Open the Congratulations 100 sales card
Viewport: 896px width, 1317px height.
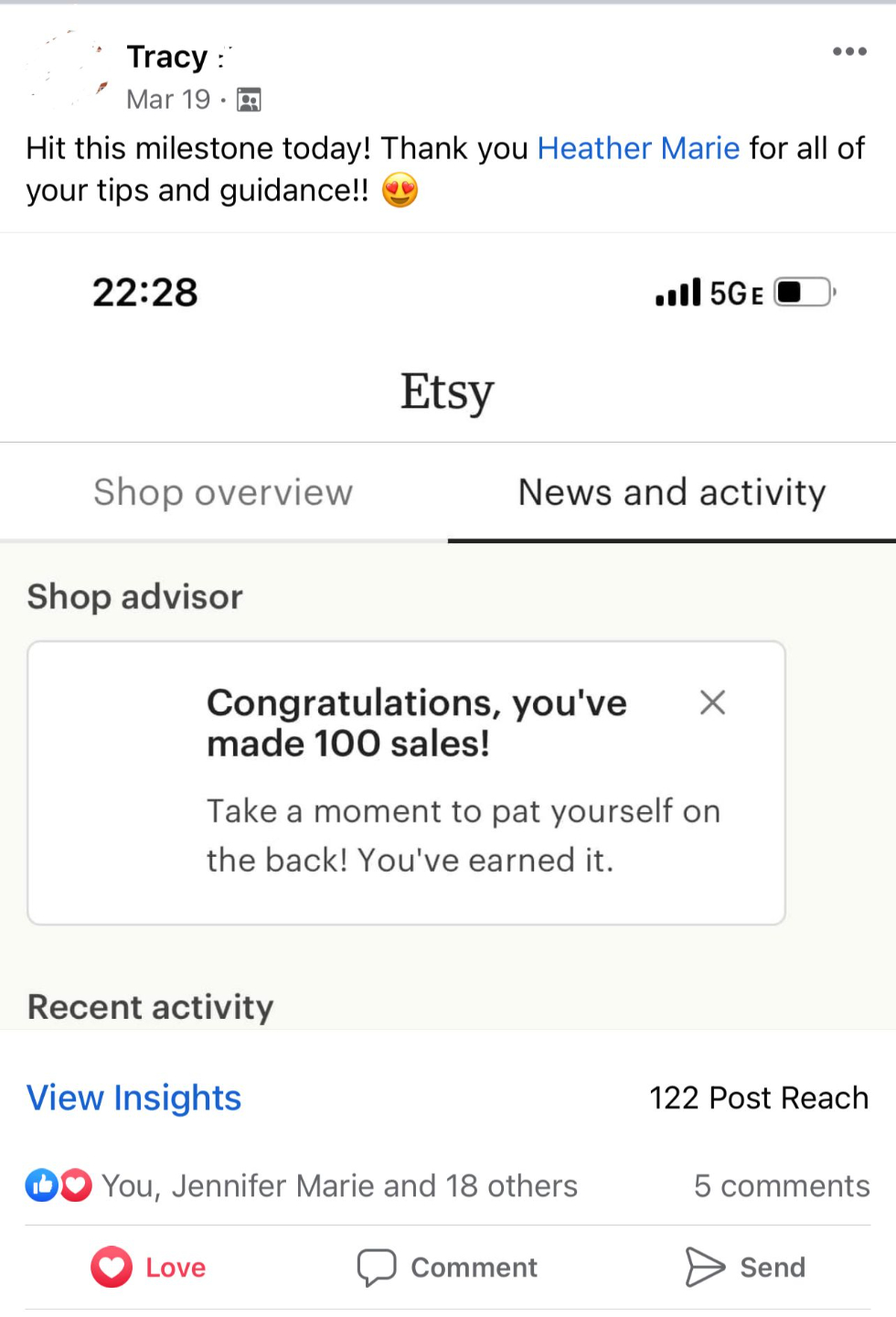[406, 783]
